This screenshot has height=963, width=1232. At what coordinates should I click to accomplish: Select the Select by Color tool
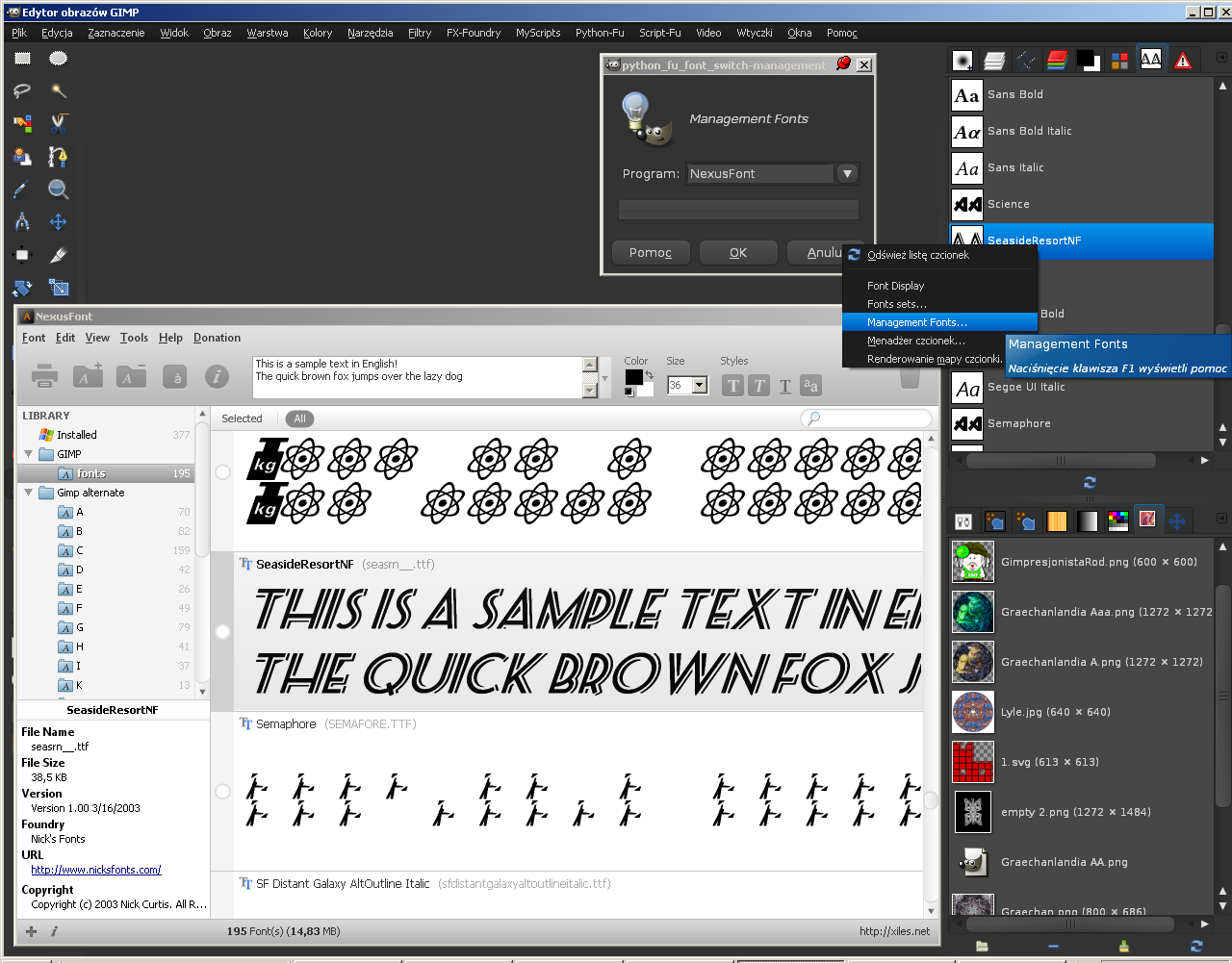22,124
